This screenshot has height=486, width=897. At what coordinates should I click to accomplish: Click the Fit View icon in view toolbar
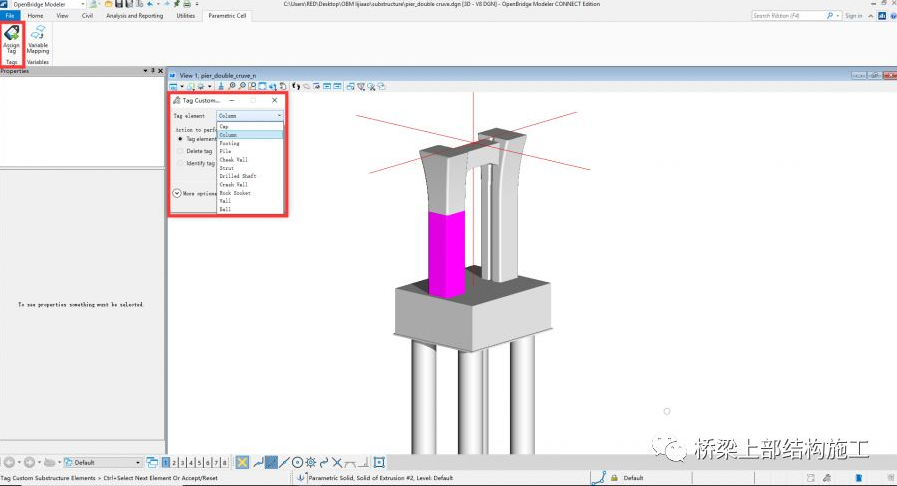point(262,86)
